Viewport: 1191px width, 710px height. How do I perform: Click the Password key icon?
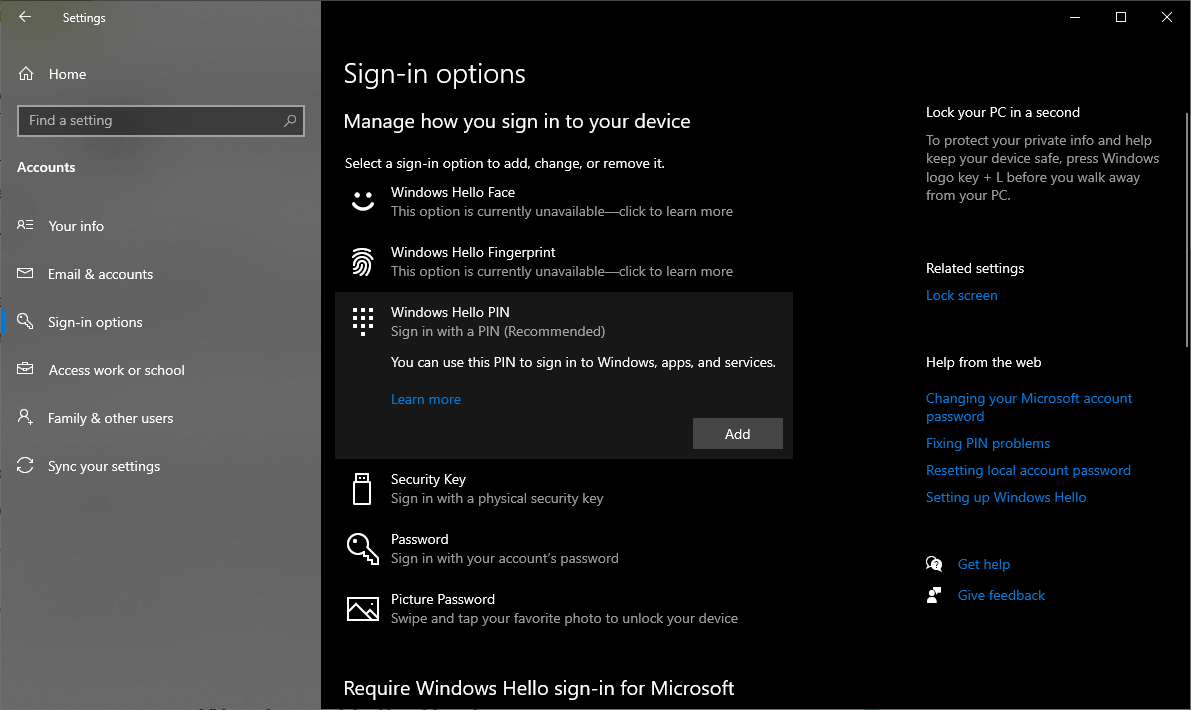click(362, 548)
